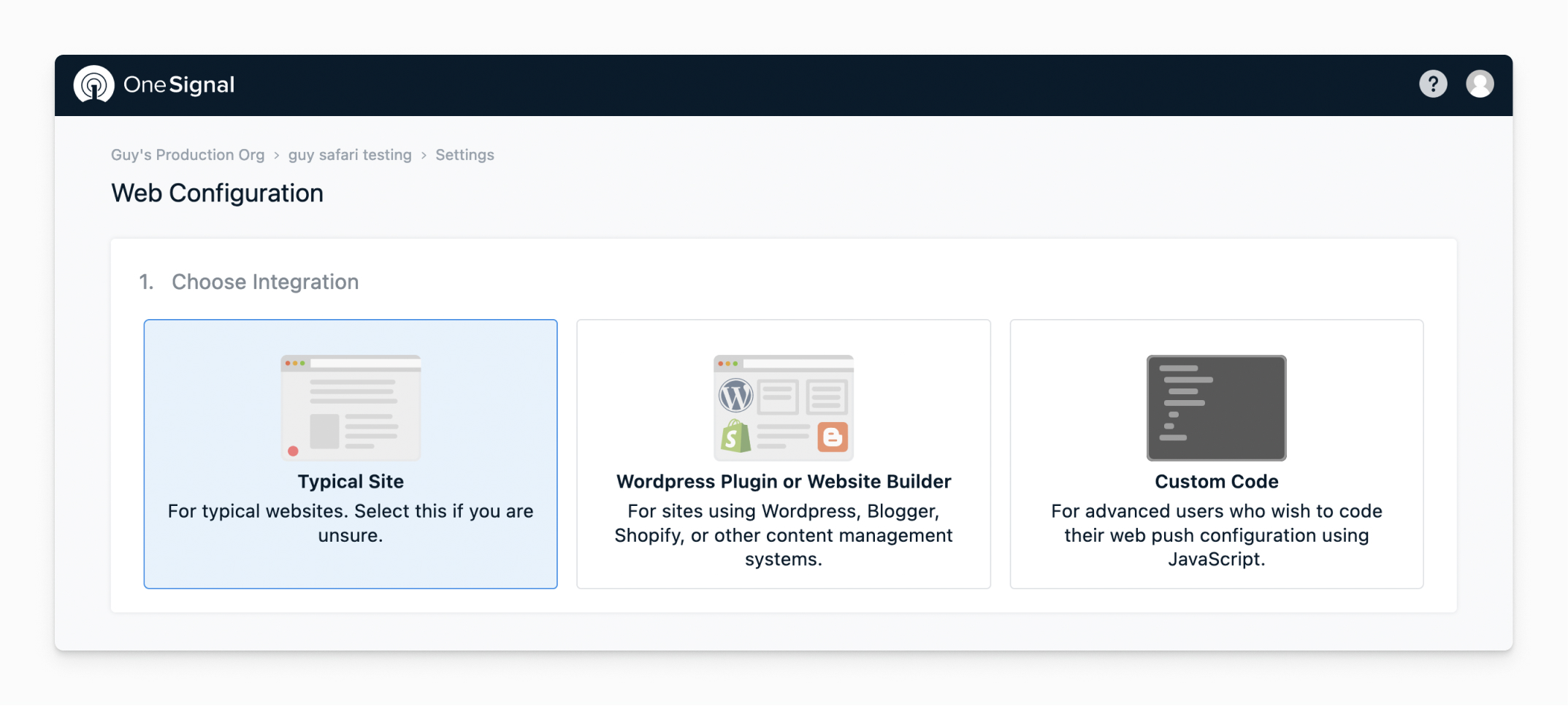
Task: Click 'For sites using Wordpress, Blogger' description
Action: pos(784,535)
